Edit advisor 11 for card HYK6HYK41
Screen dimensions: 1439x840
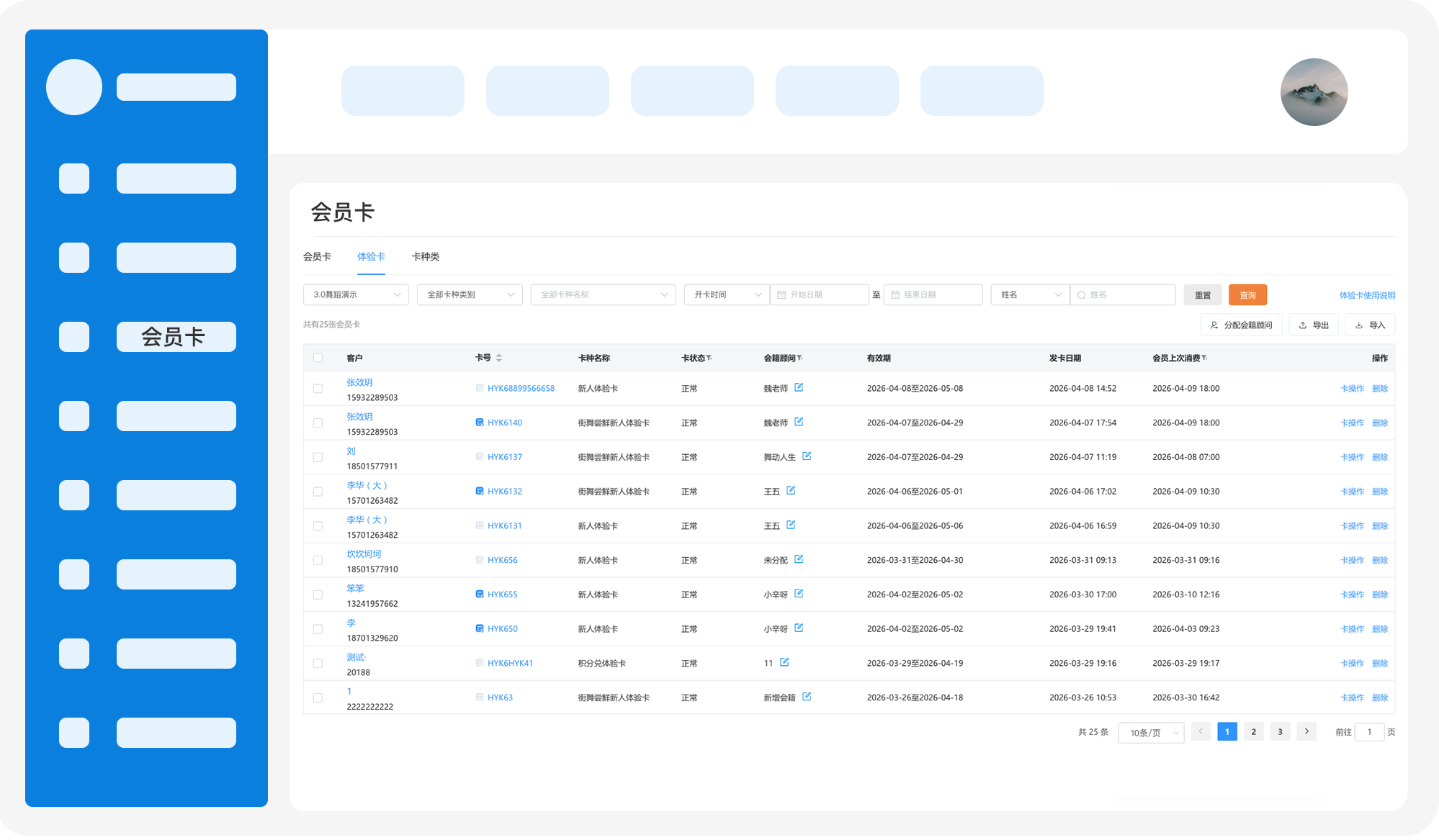[x=784, y=662]
